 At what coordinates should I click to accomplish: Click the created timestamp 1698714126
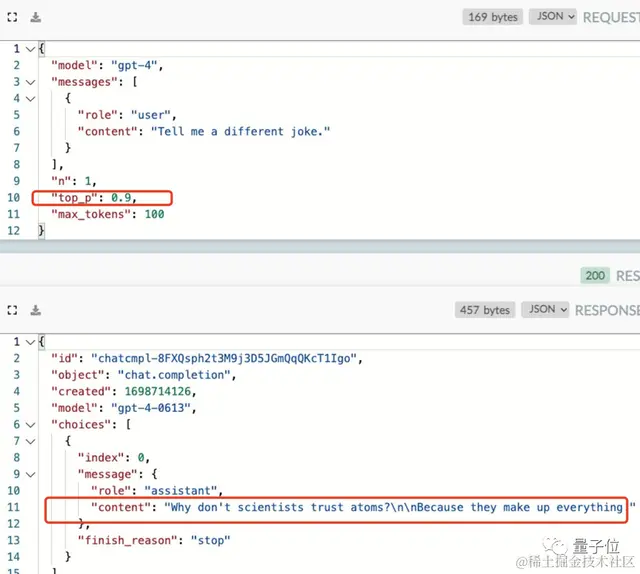[158, 392]
